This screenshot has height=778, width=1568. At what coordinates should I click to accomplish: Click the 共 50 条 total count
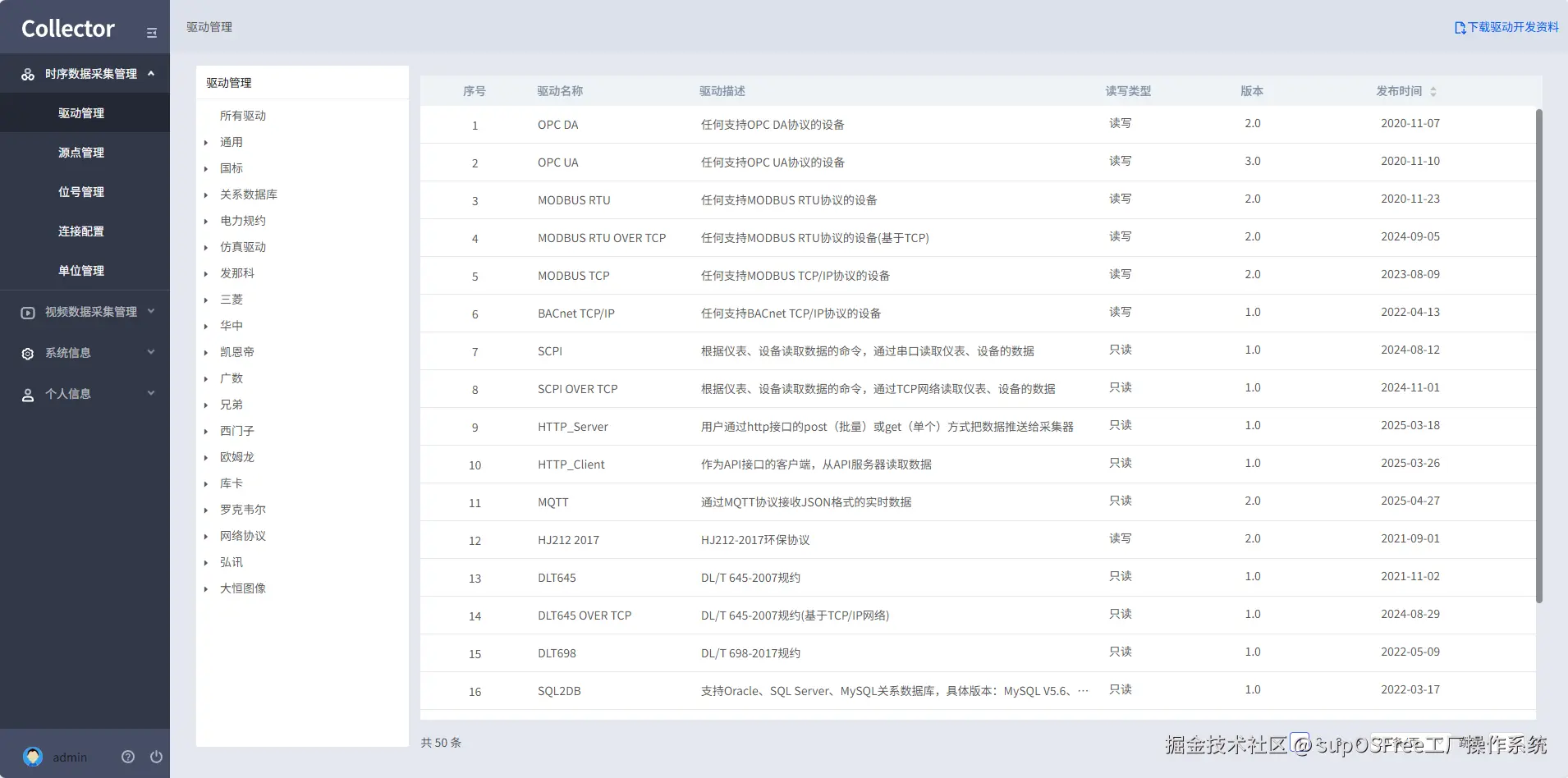pyautogui.click(x=441, y=743)
